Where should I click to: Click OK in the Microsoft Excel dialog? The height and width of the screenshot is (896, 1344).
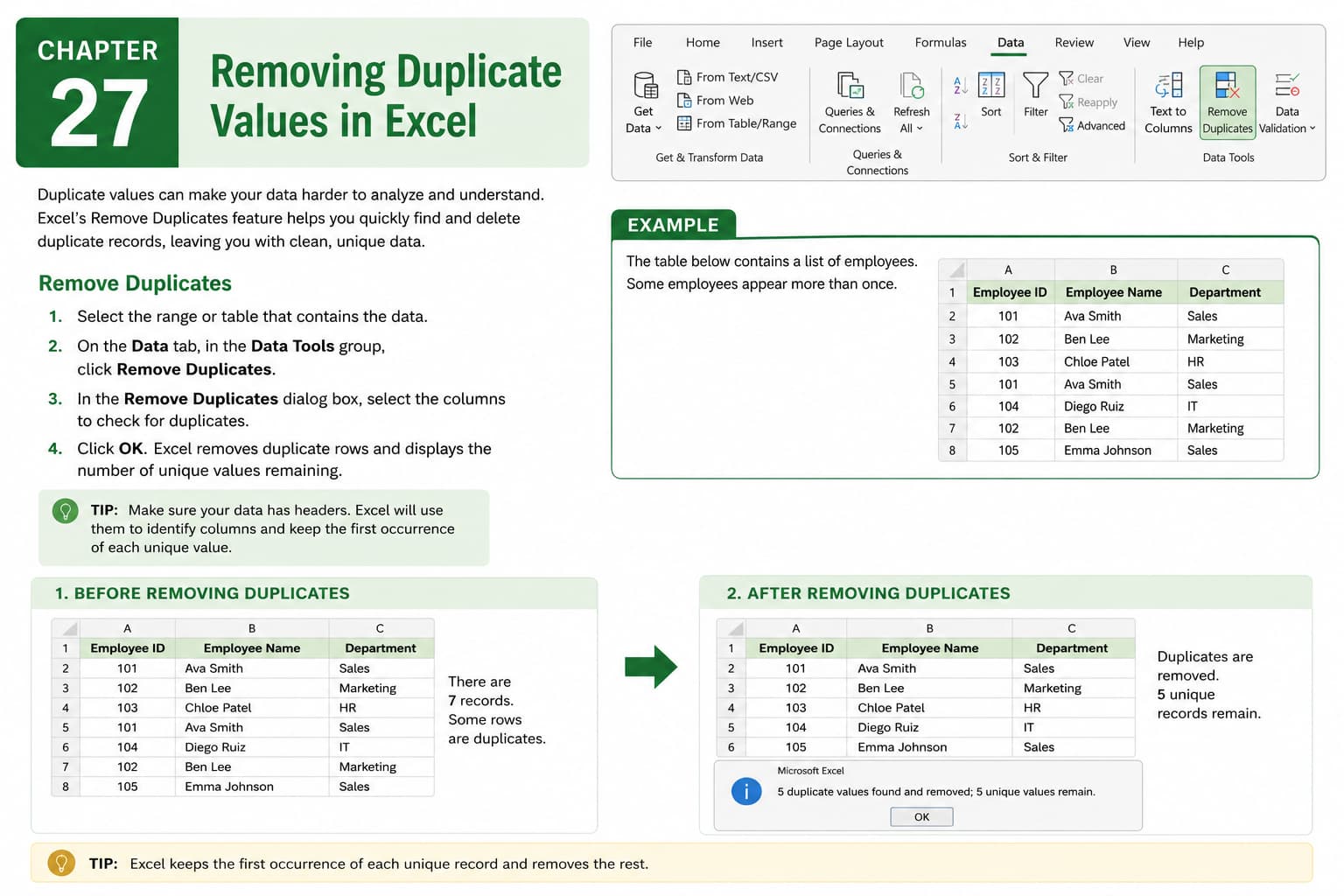click(921, 816)
